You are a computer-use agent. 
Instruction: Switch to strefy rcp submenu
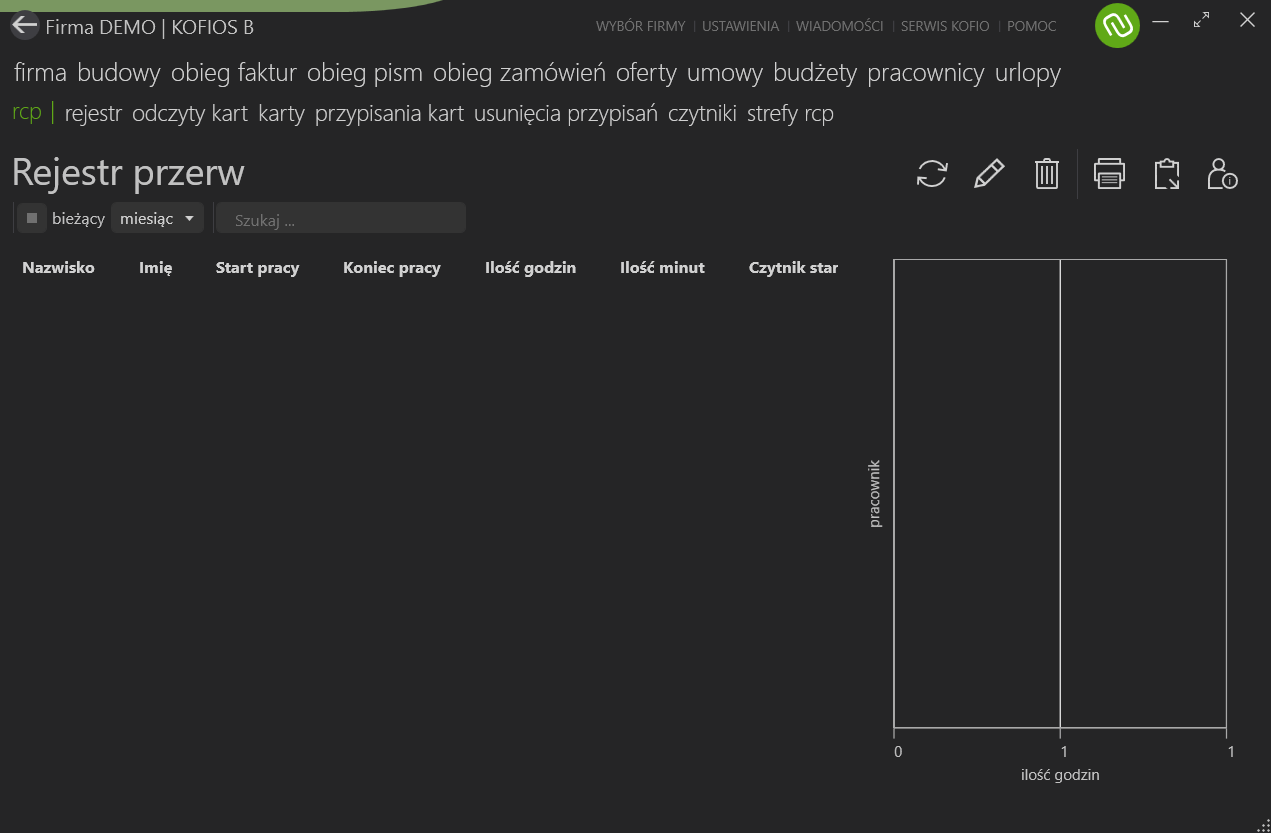(x=790, y=114)
